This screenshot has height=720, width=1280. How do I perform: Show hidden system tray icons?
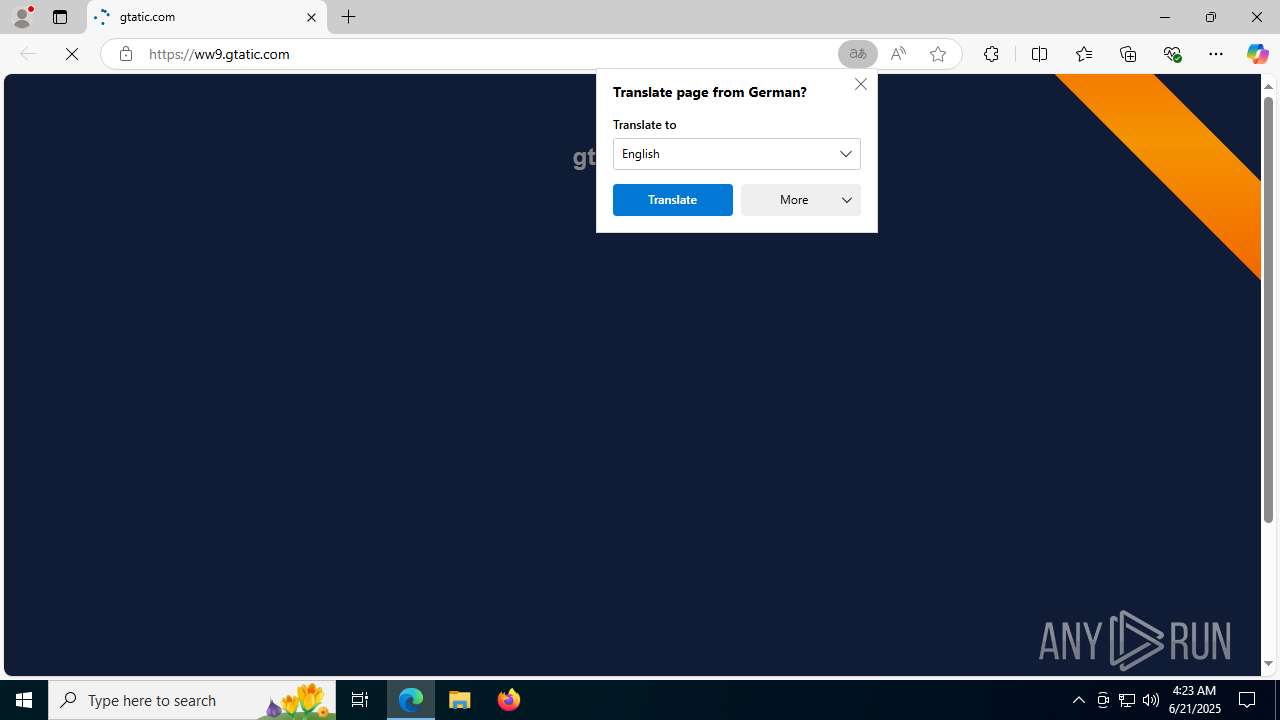click(x=1078, y=700)
